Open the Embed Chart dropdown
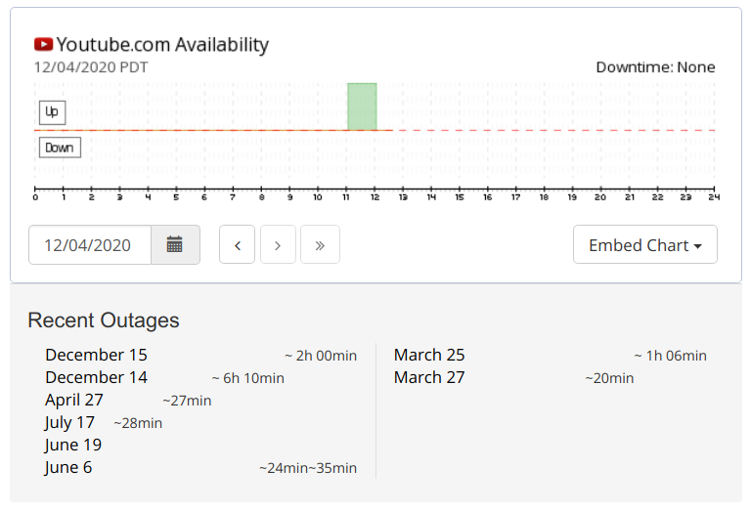 (x=645, y=245)
